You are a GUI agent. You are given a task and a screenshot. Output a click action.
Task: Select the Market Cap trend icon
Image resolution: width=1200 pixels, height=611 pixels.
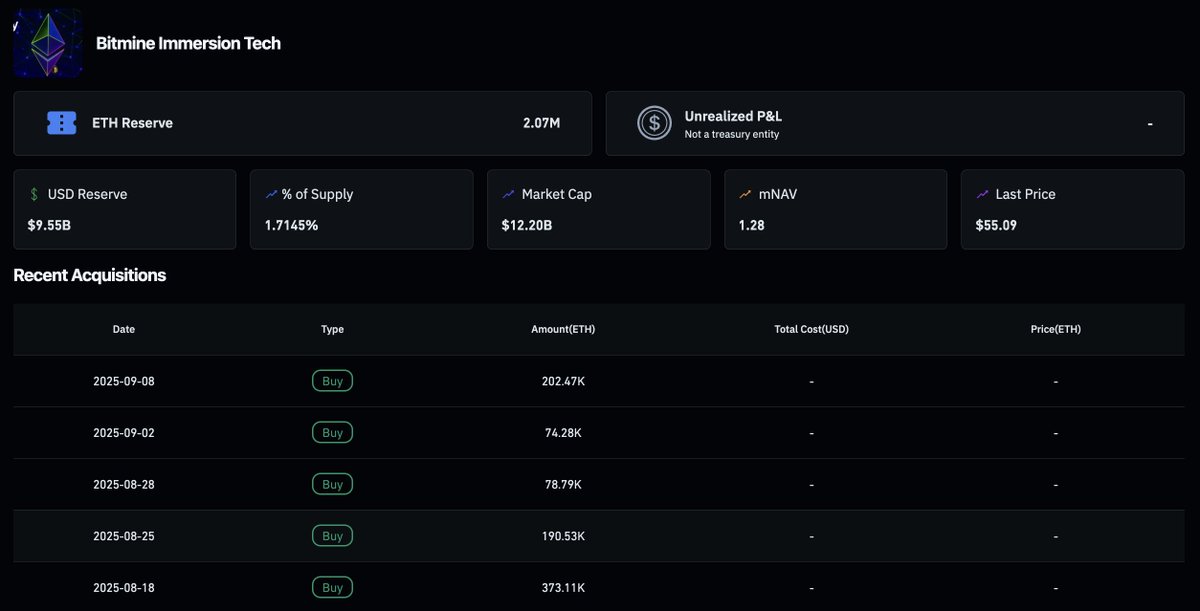coord(508,193)
